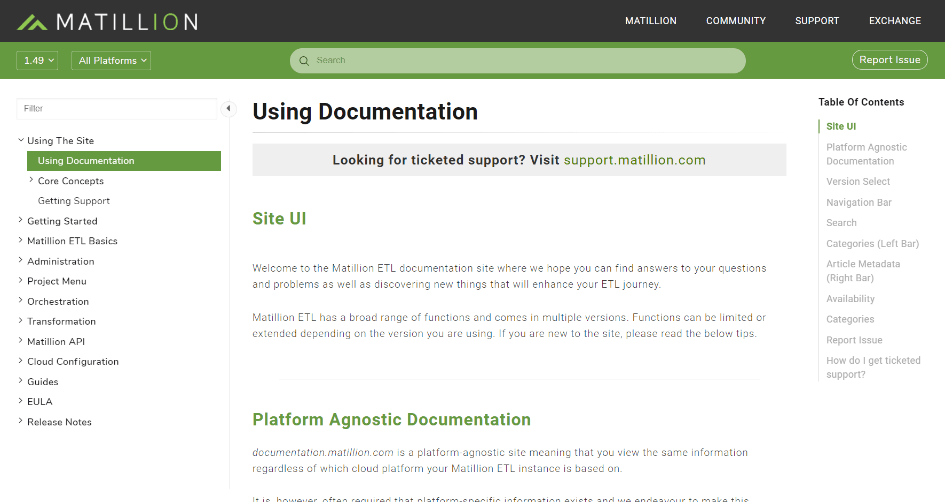Open the support.matillion.com link

[635, 160]
